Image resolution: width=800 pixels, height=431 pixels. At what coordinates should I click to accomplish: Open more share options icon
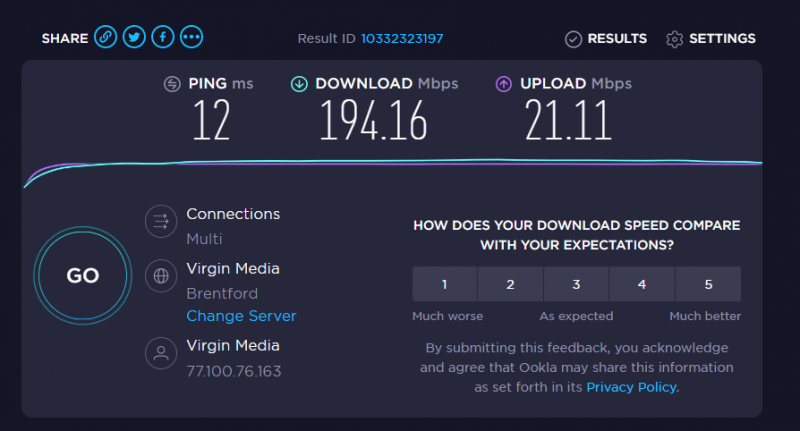click(191, 38)
